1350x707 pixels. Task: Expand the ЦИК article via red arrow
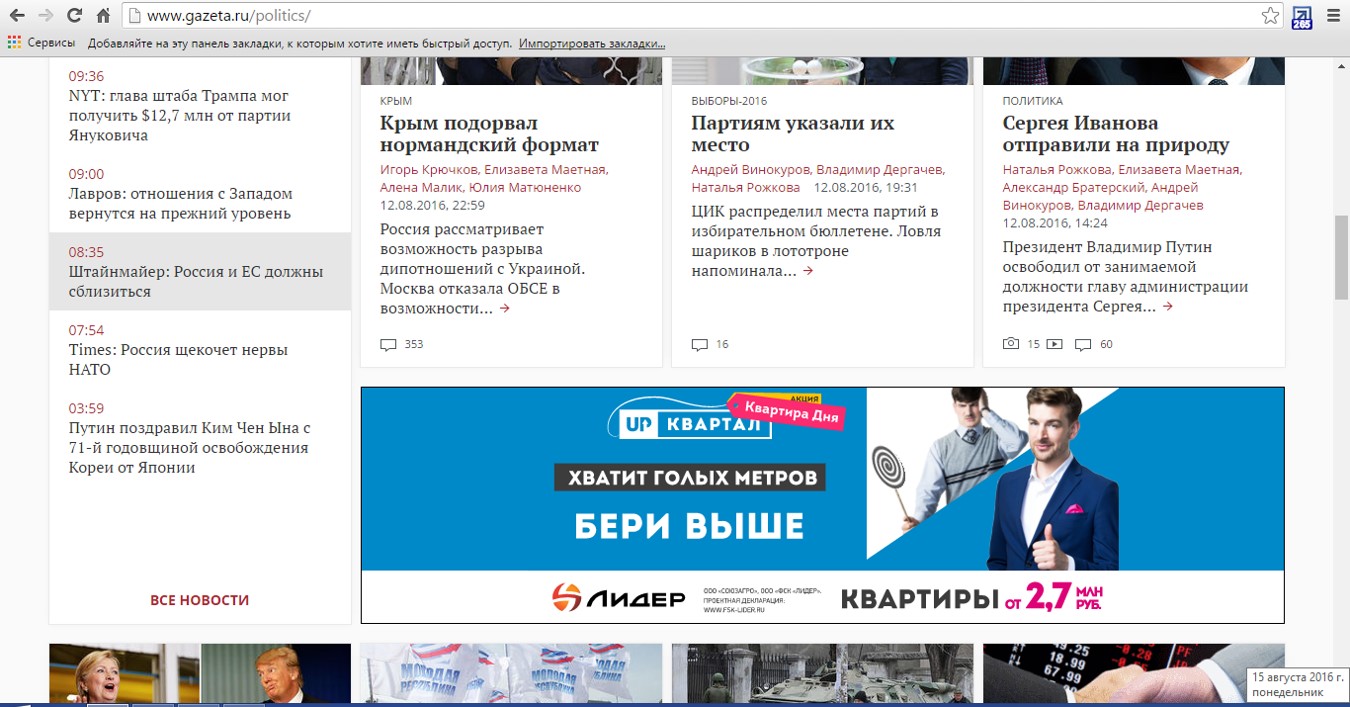[808, 271]
